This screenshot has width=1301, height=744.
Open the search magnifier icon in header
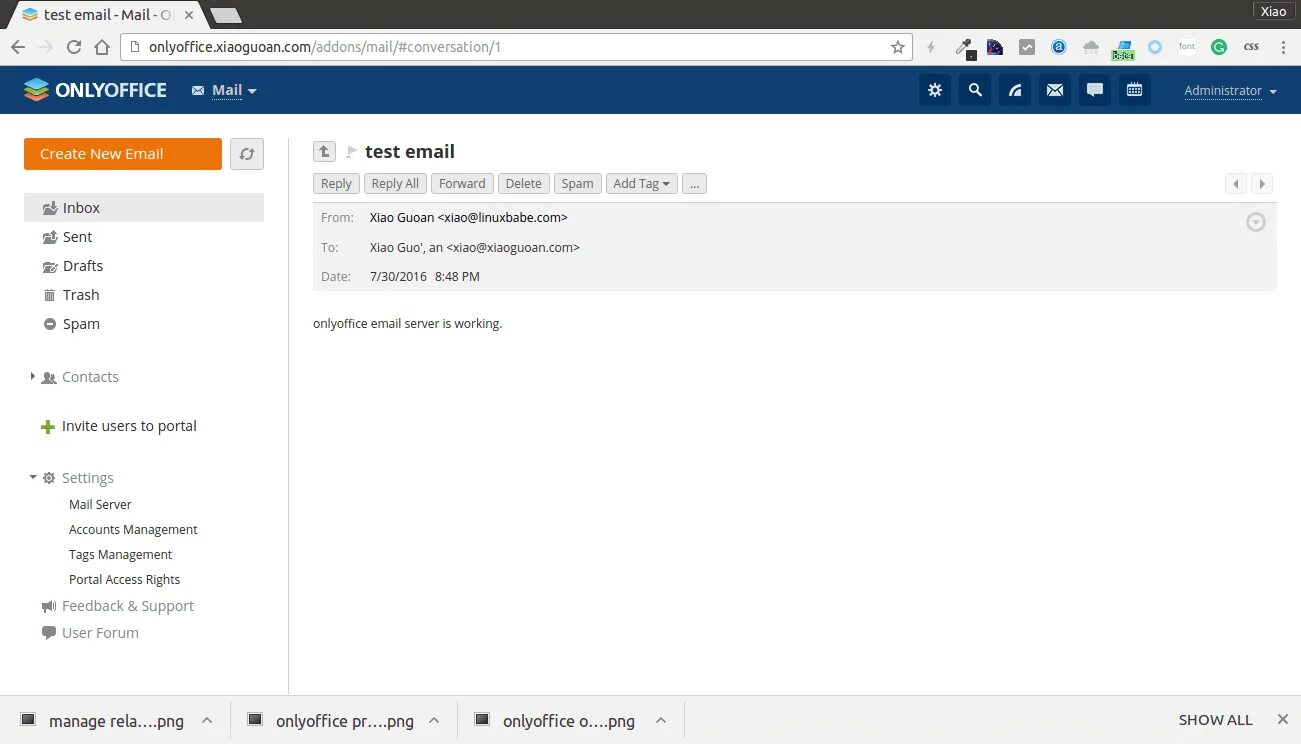point(975,90)
